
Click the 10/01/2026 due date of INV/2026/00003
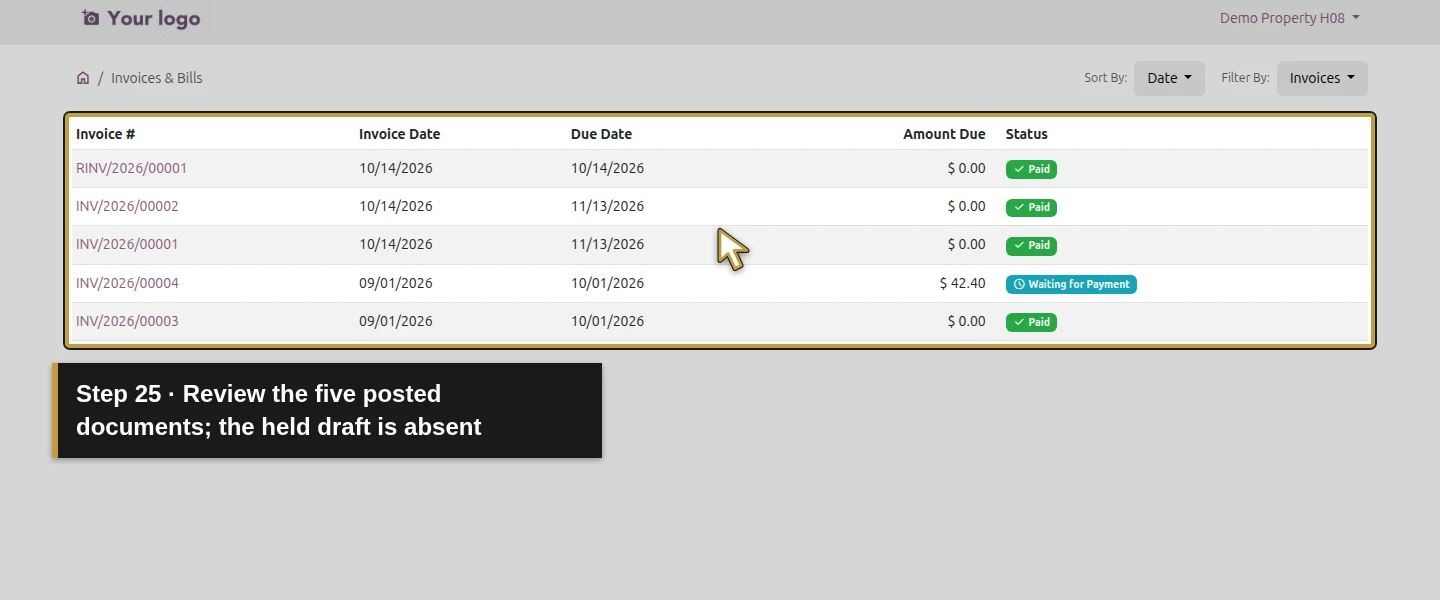click(x=607, y=321)
